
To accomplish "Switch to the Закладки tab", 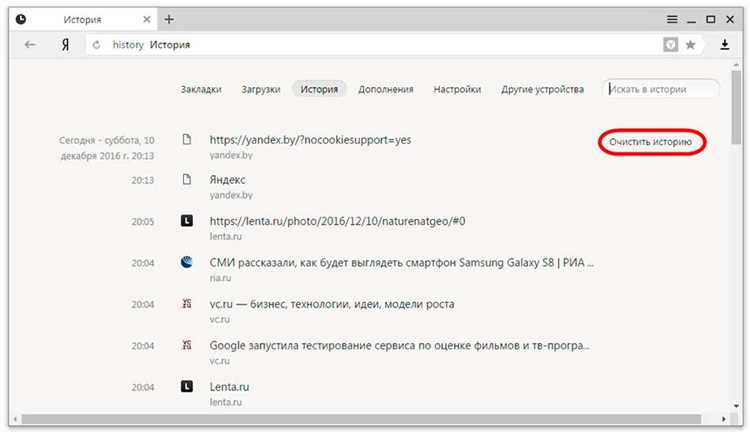I will pyautogui.click(x=201, y=89).
